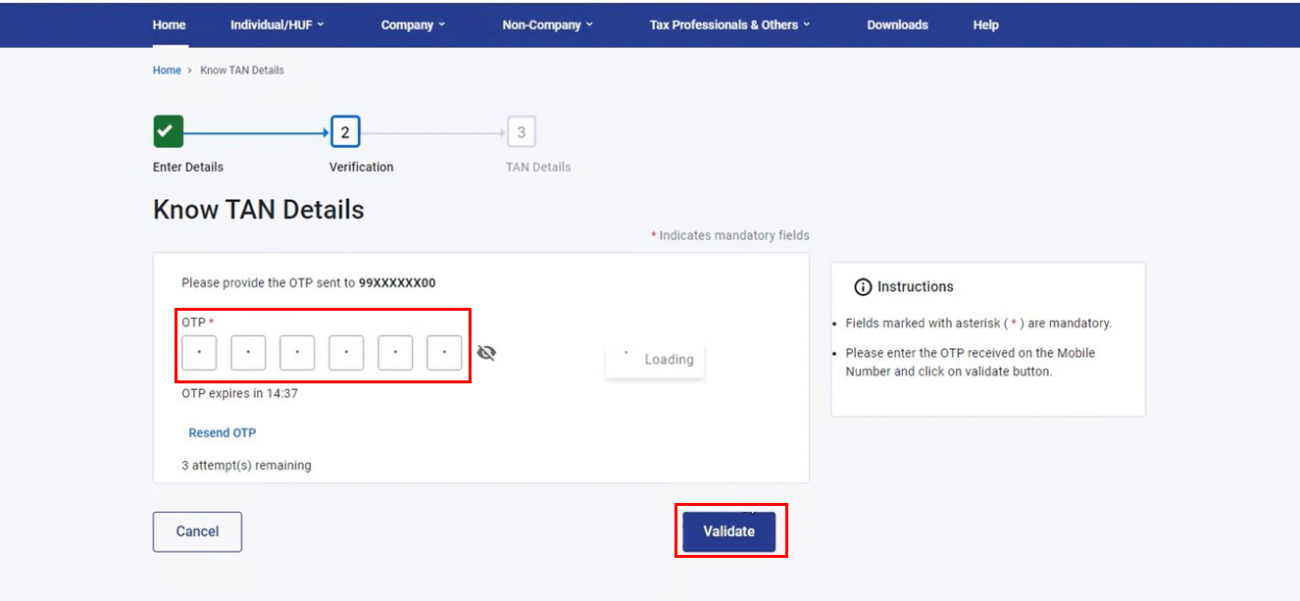Click the green checkmark on Enter Details step
Viewport: 1300px width, 601px height.
click(166, 131)
